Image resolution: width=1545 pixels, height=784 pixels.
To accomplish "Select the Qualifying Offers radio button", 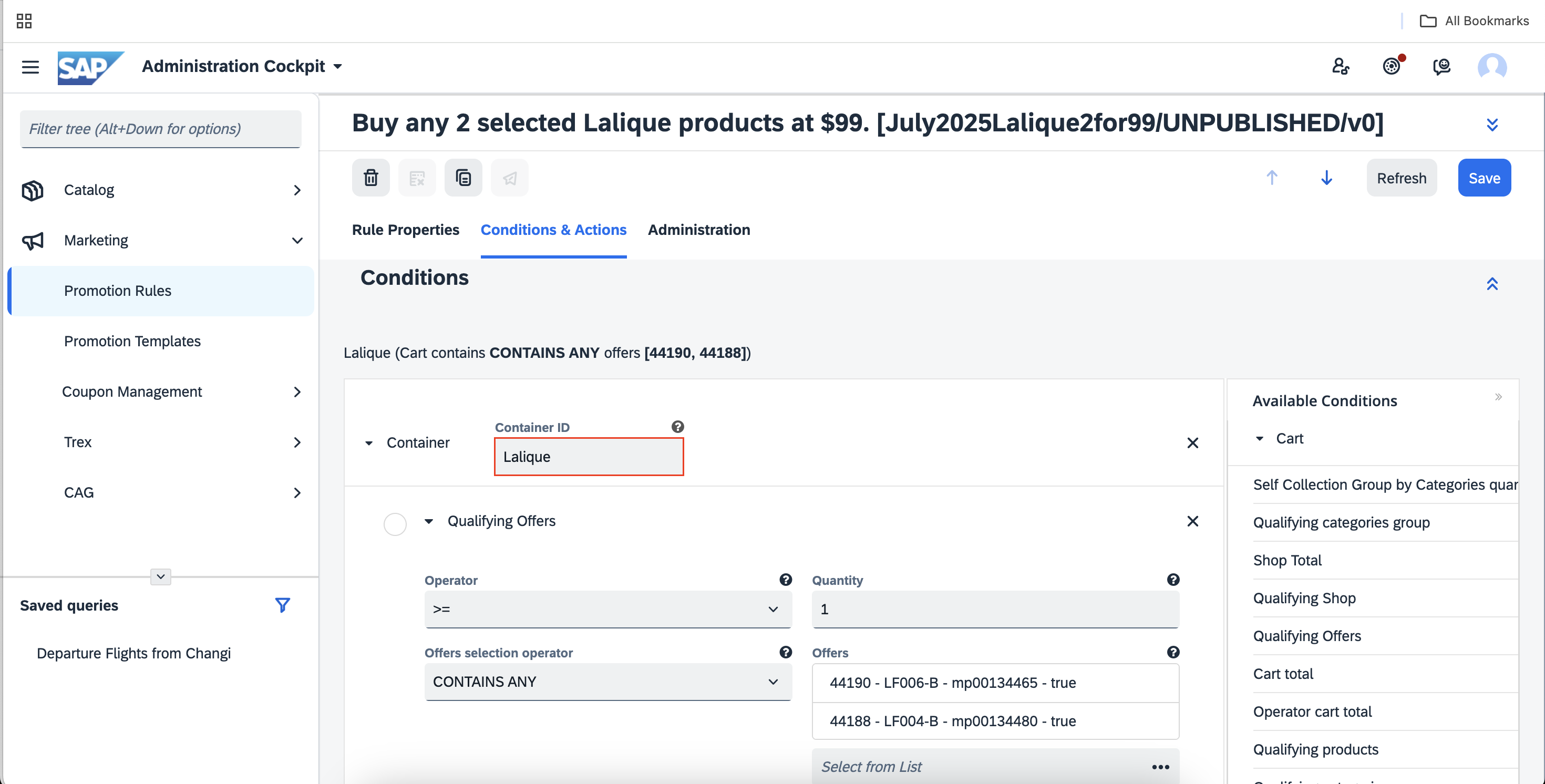I will 395,524.
